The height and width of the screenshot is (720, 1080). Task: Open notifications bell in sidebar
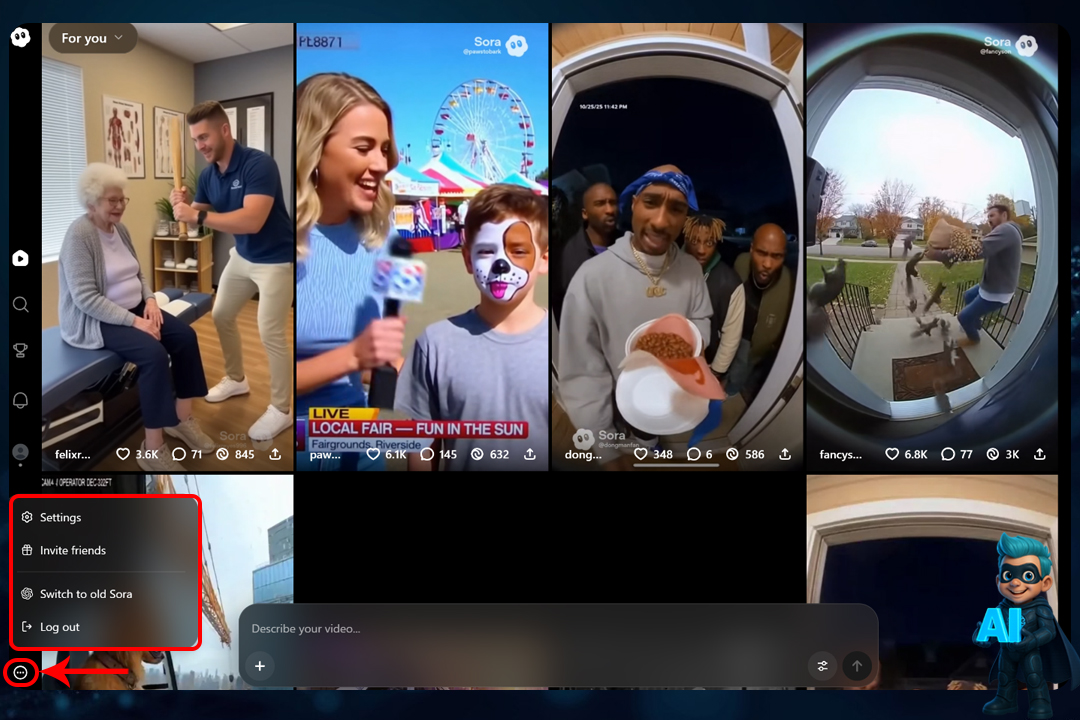click(20, 401)
